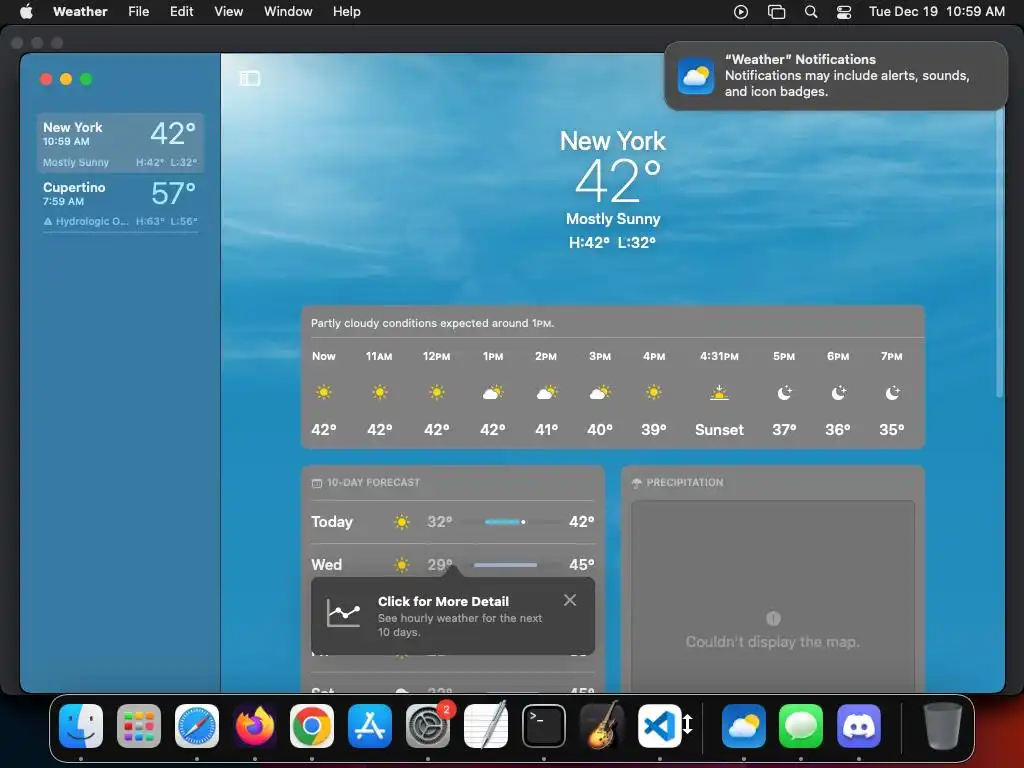
Task: Click the Today forecast row sun icon
Action: [x=402, y=522]
